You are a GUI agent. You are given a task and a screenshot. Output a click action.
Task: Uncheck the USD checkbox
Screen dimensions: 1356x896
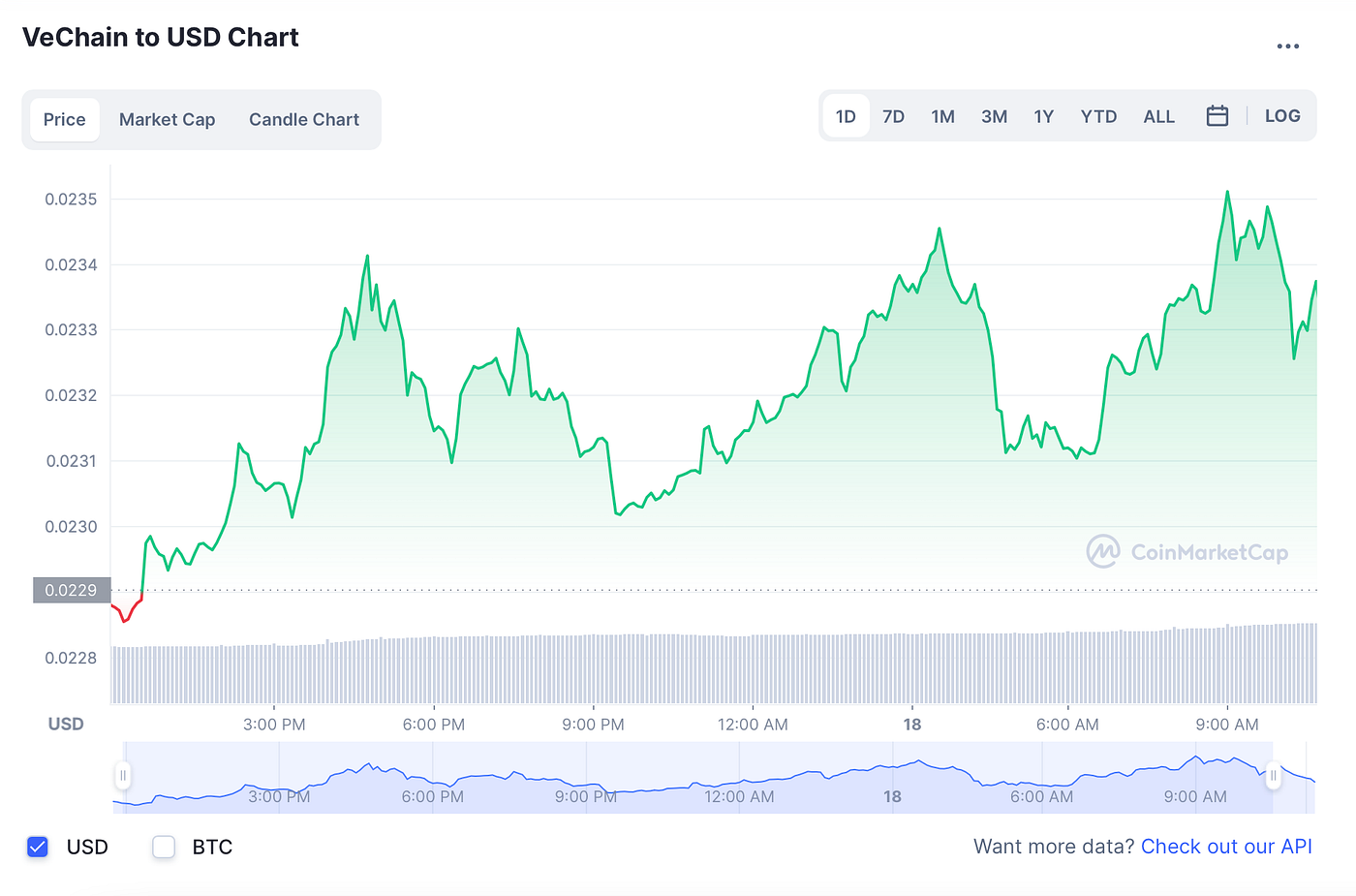tap(38, 847)
